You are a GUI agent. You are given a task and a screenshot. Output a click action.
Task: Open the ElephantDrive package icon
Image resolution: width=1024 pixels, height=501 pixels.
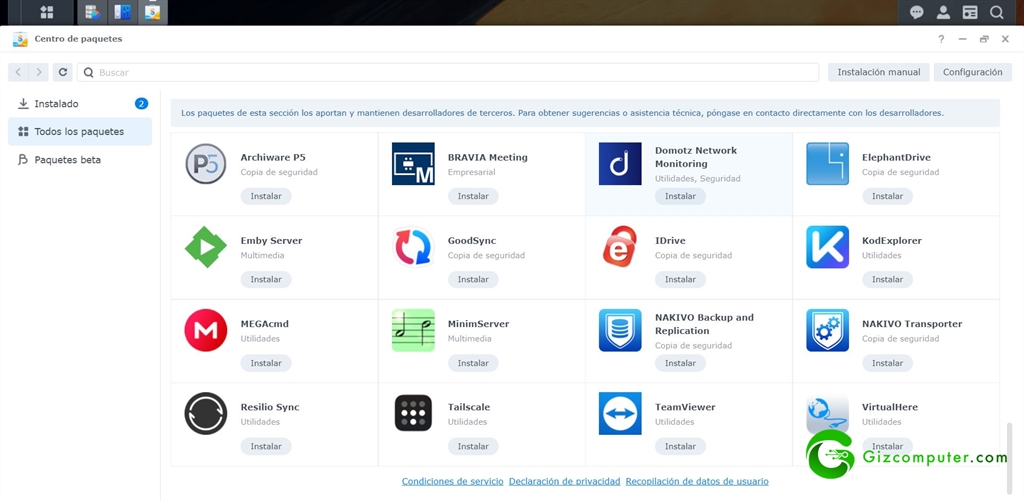827,163
